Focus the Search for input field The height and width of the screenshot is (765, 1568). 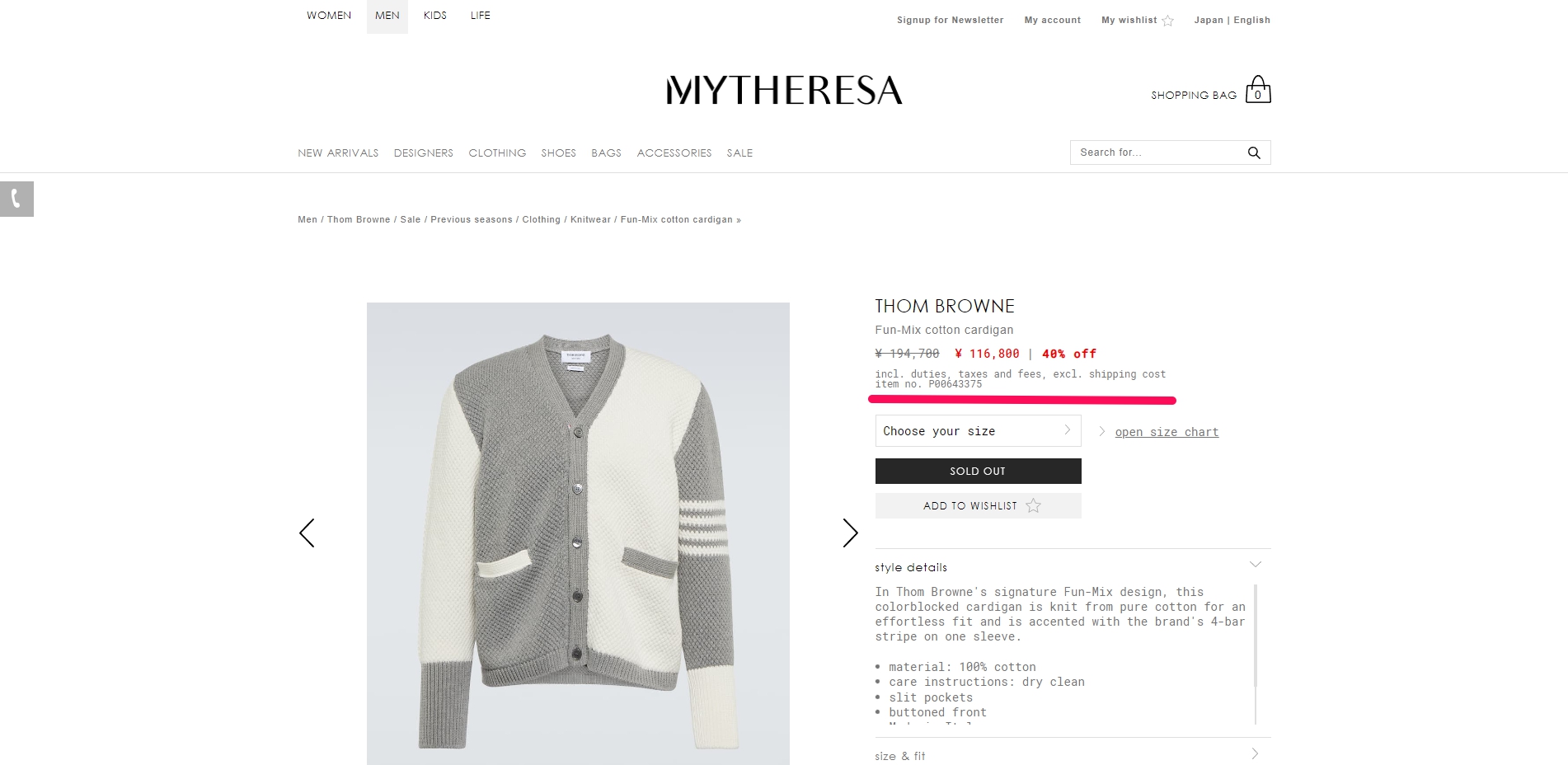tap(1157, 153)
